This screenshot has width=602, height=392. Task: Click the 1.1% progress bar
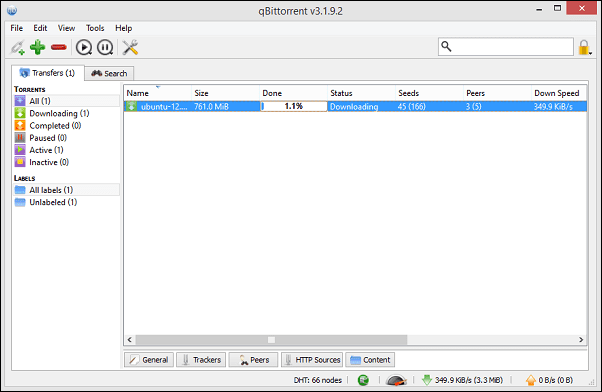(294, 106)
